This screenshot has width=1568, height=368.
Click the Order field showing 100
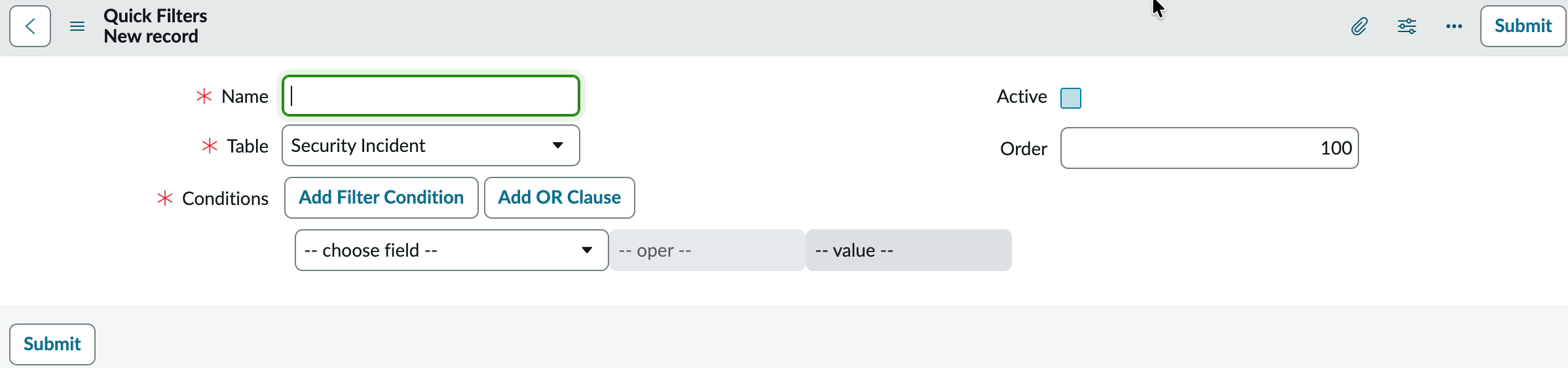[1209, 148]
